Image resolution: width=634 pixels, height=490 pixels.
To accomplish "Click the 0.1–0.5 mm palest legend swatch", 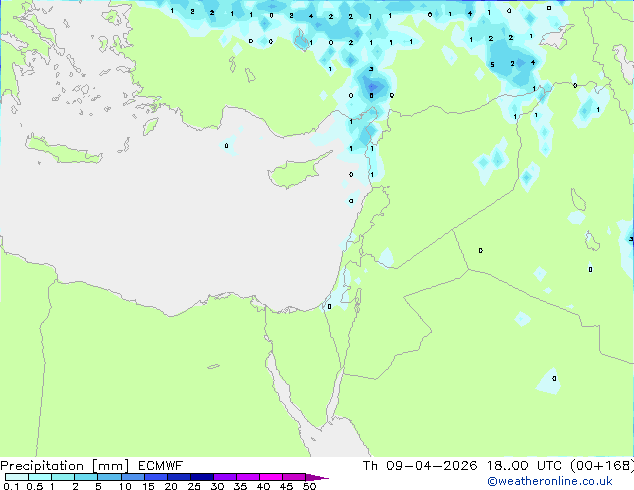I will 17,477.
